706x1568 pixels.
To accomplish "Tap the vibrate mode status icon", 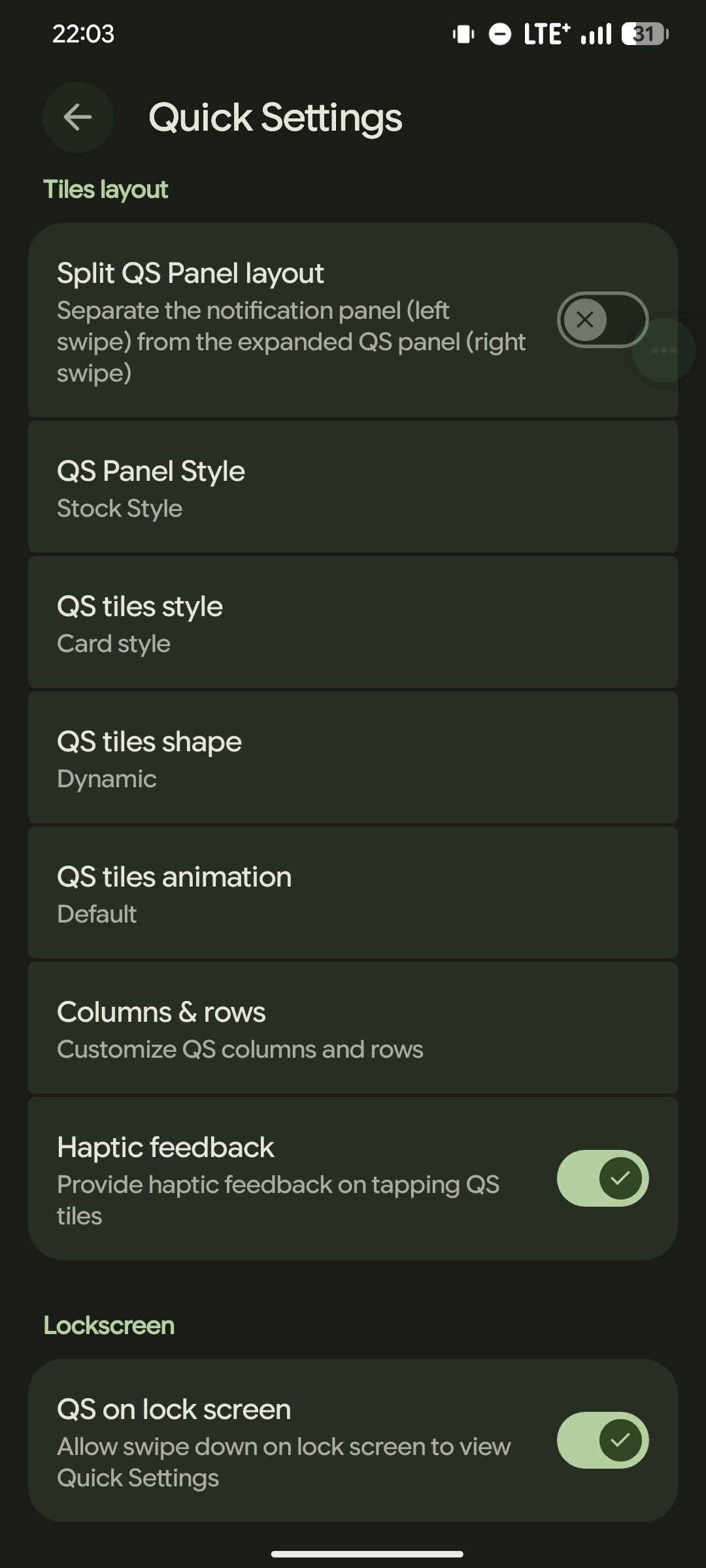I will [463, 34].
